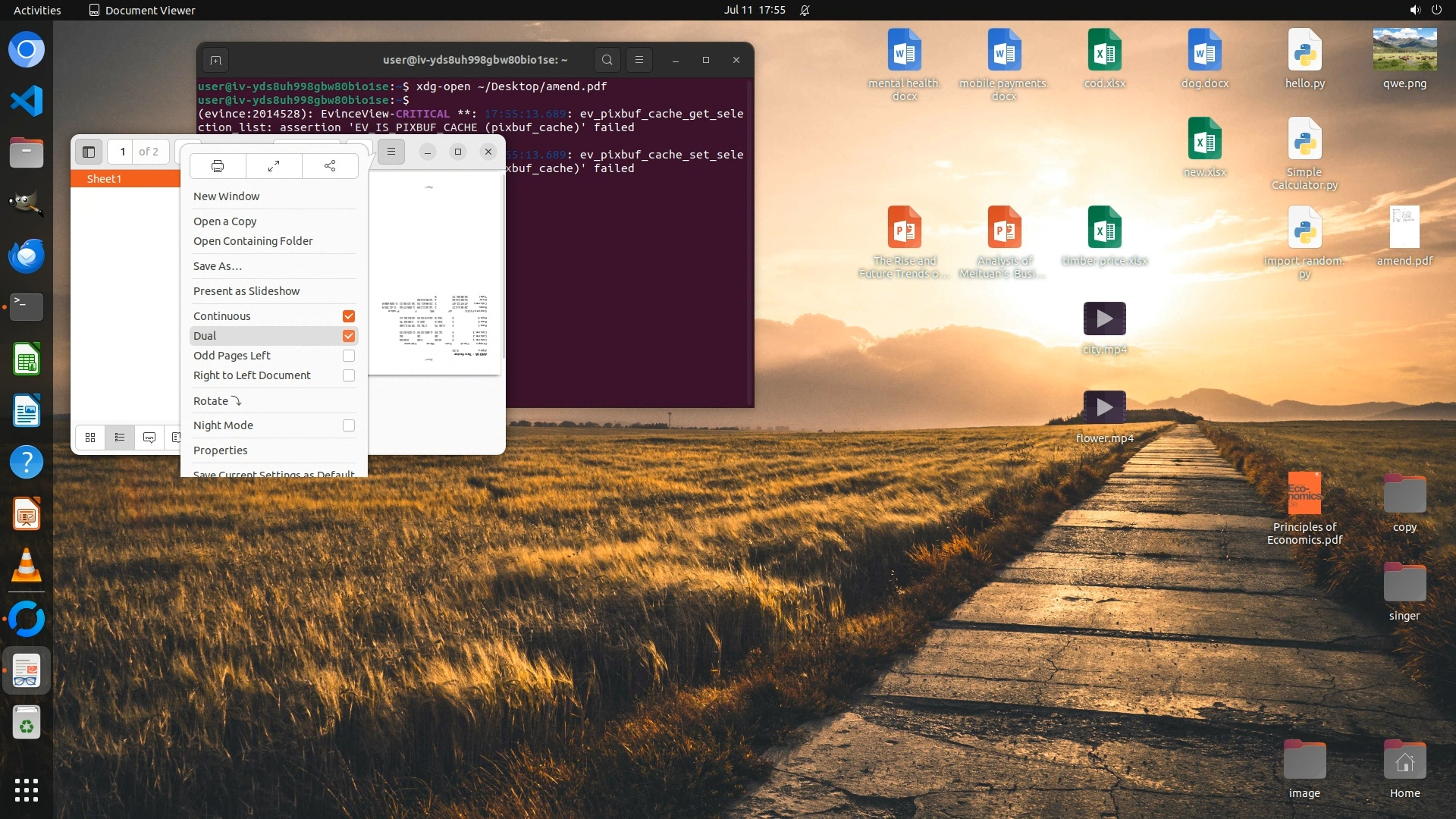Choose Open Containing Folder
Screen dimensions: 1456x819
point(253,241)
